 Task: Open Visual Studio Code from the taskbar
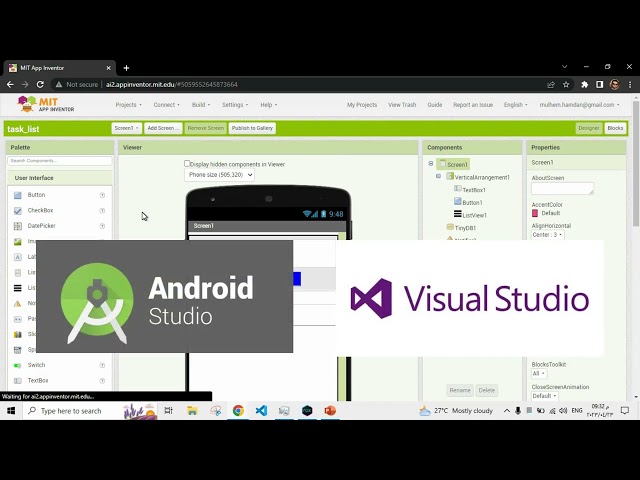click(261, 410)
